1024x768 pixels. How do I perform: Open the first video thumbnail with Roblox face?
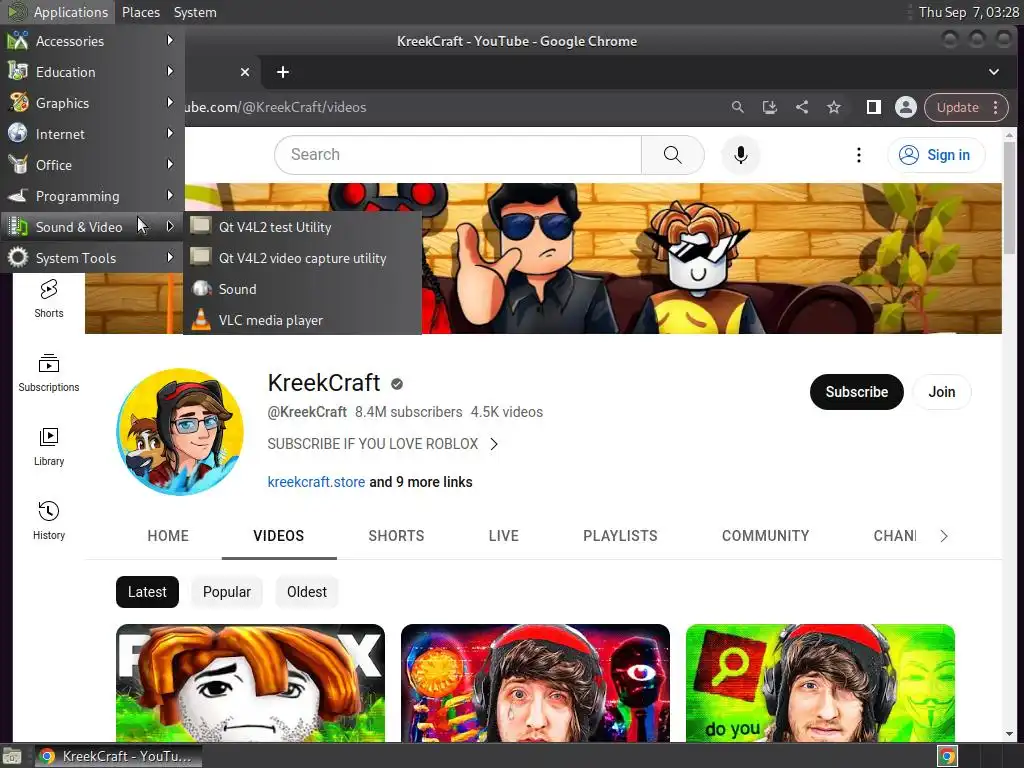(250, 682)
